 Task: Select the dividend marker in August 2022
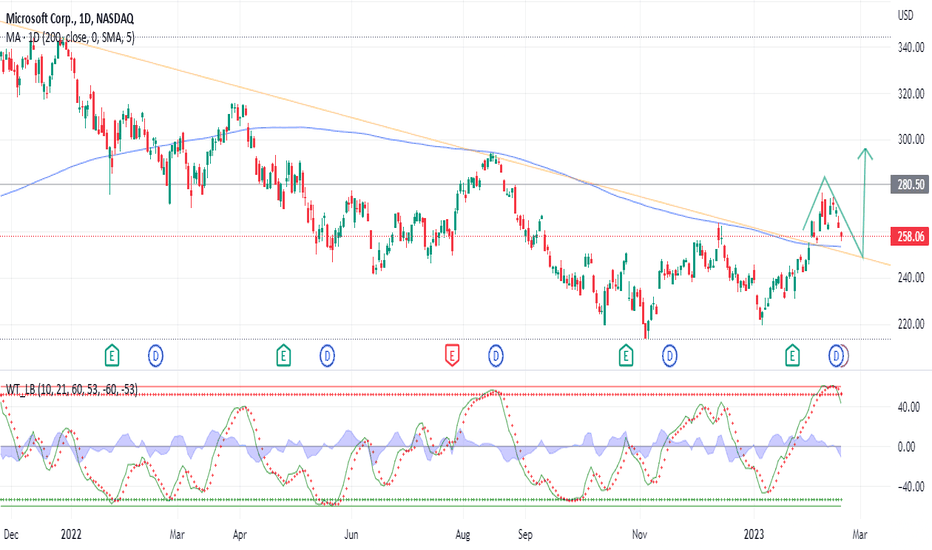tap(496, 356)
